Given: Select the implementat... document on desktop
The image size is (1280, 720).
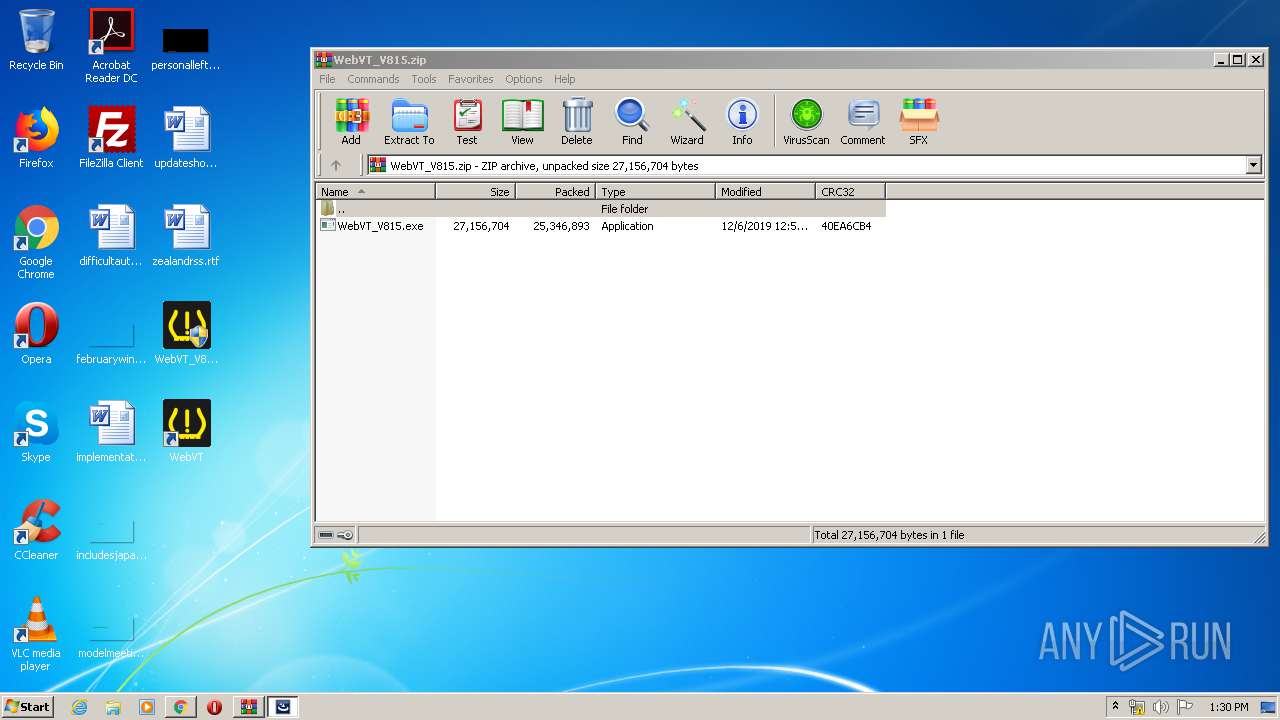Looking at the screenshot, I should tap(111, 432).
